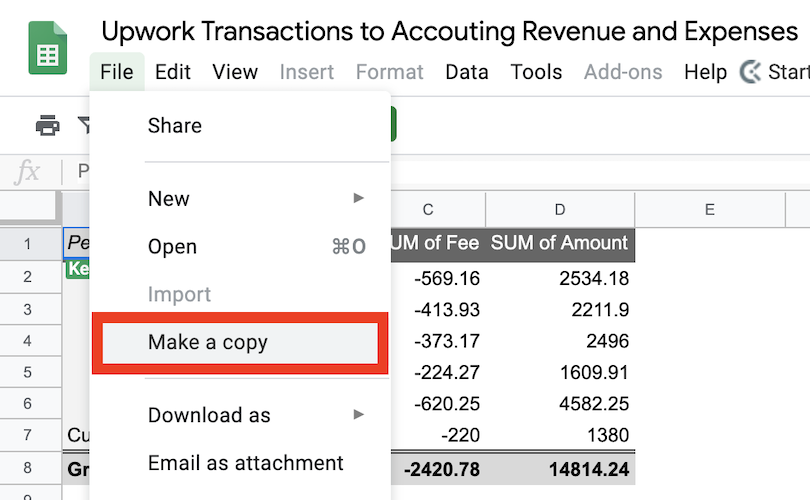Click the fx formula bar icon
The width and height of the screenshot is (810, 500).
click(x=27, y=171)
